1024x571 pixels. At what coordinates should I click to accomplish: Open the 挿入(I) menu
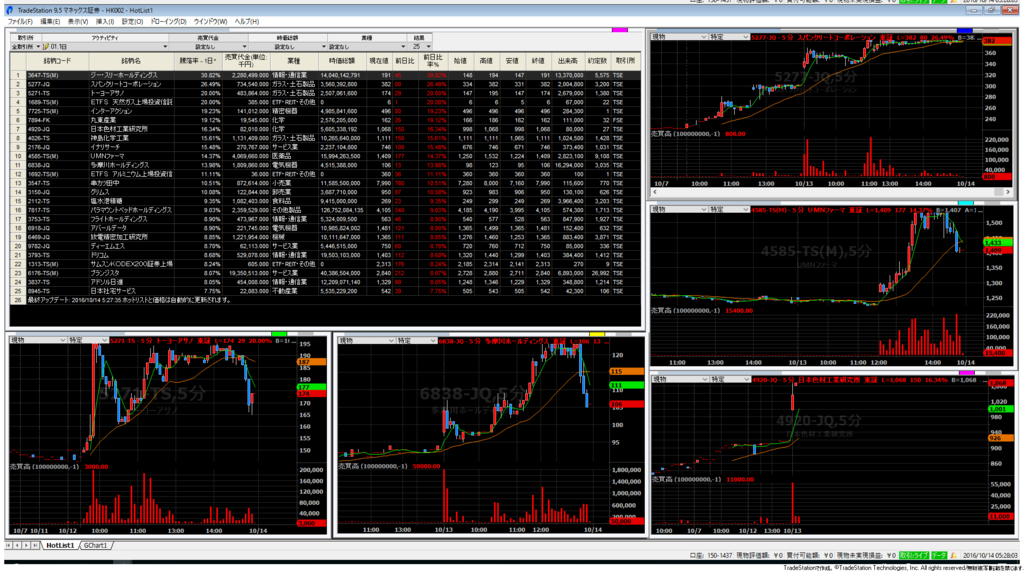[104, 22]
